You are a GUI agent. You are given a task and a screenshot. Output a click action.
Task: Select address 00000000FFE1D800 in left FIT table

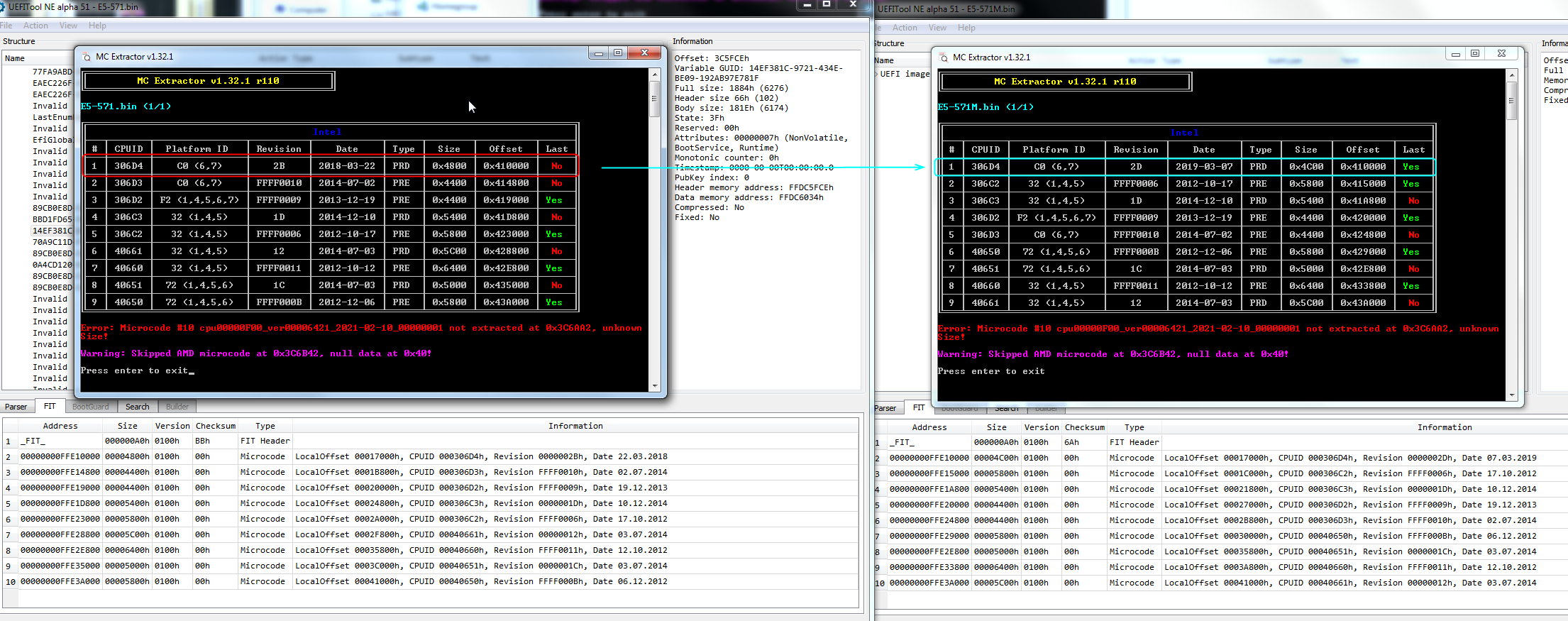point(60,503)
